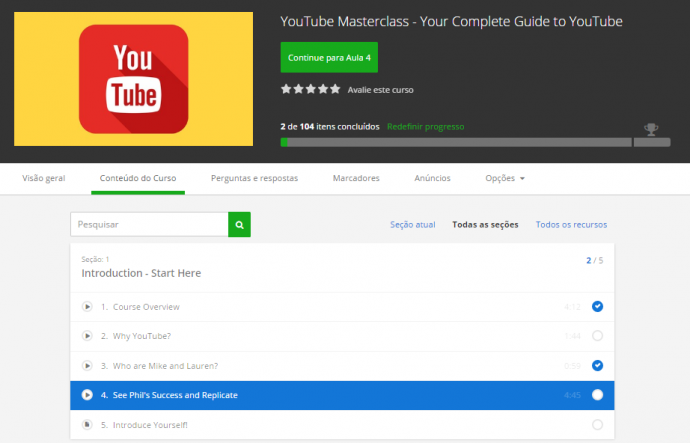Rate the course with the fifth star
This screenshot has height=443, width=690.
click(x=335, y=89)
